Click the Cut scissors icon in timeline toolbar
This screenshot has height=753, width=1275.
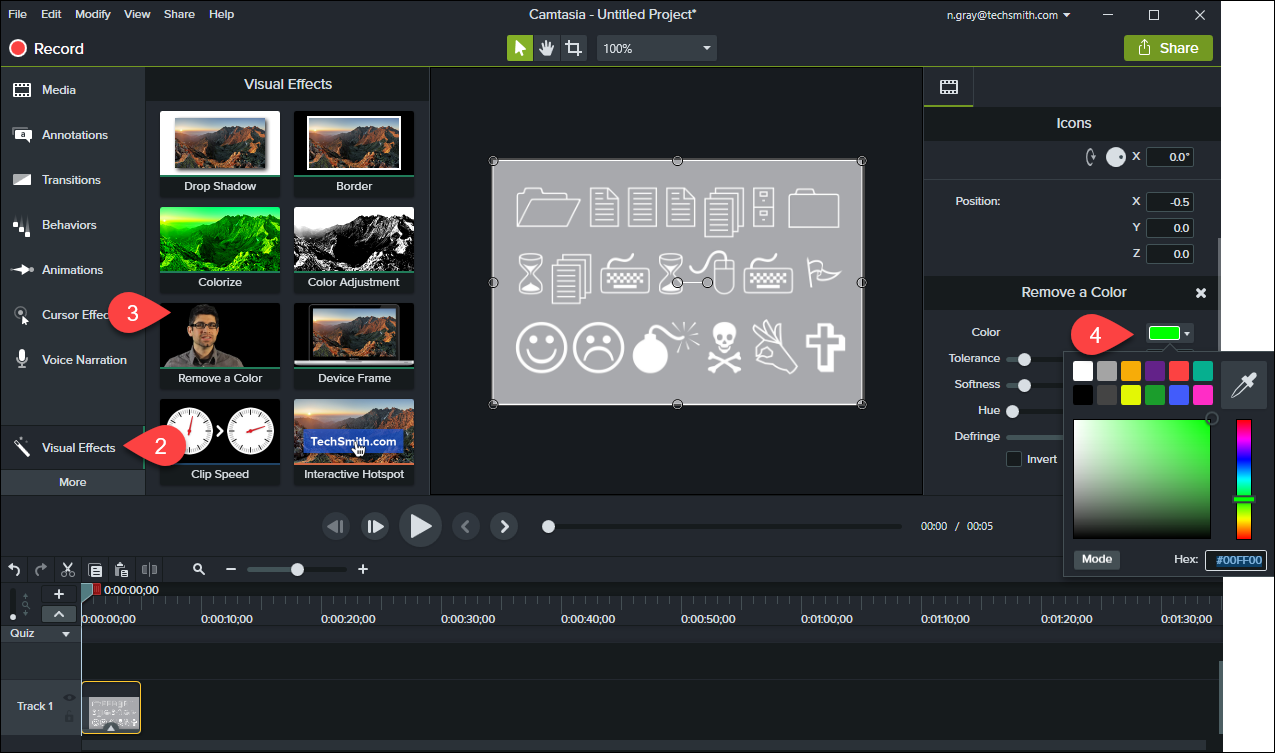coord(68,569)
